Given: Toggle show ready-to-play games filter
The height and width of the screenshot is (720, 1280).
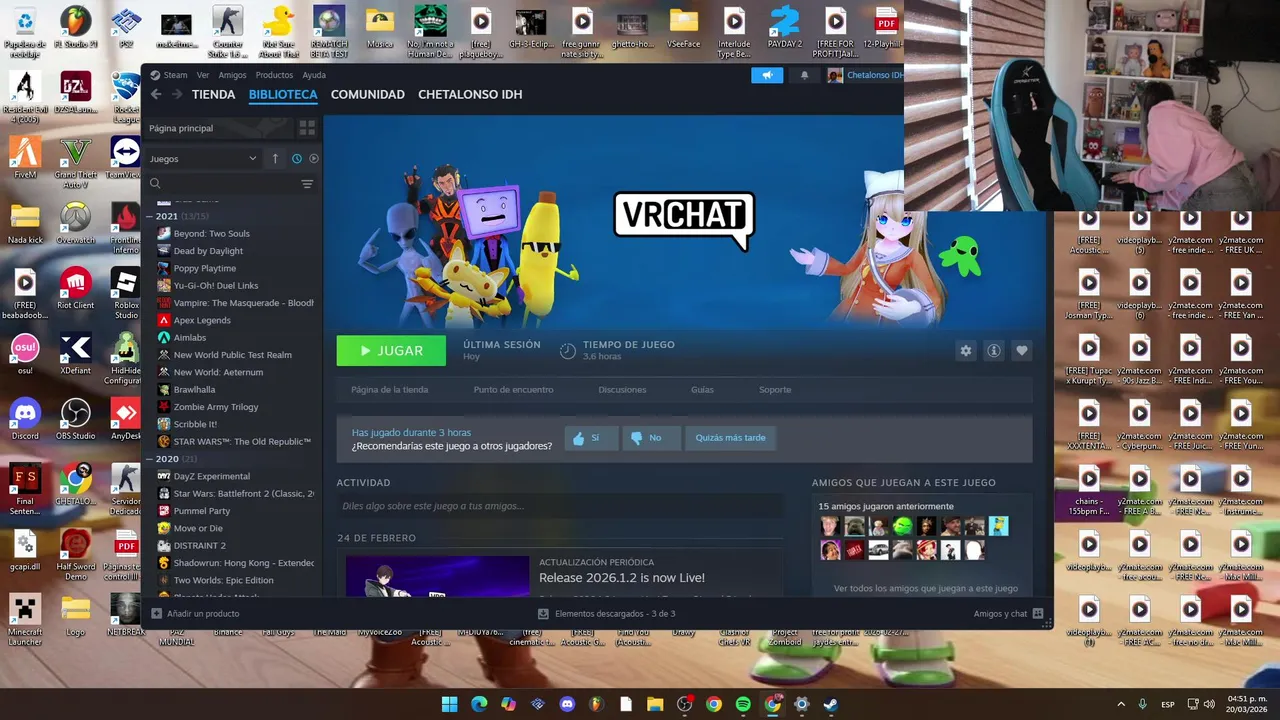Looking at the screenshot, I should (x=313, y=158).
